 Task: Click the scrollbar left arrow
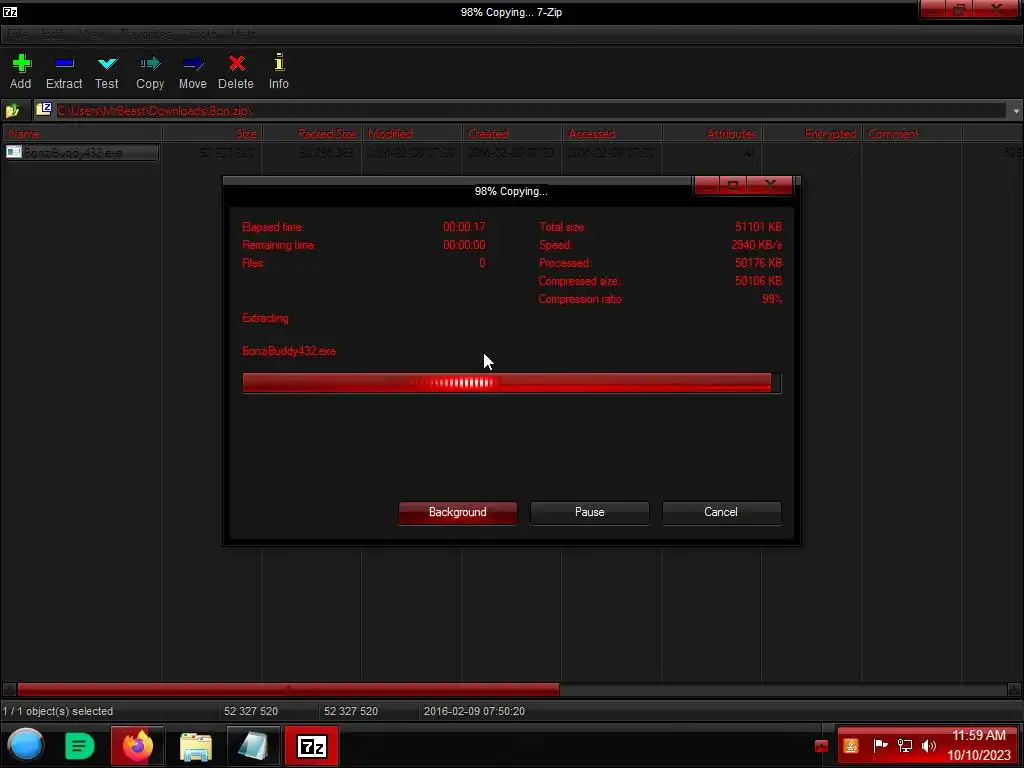click(8, 689)
